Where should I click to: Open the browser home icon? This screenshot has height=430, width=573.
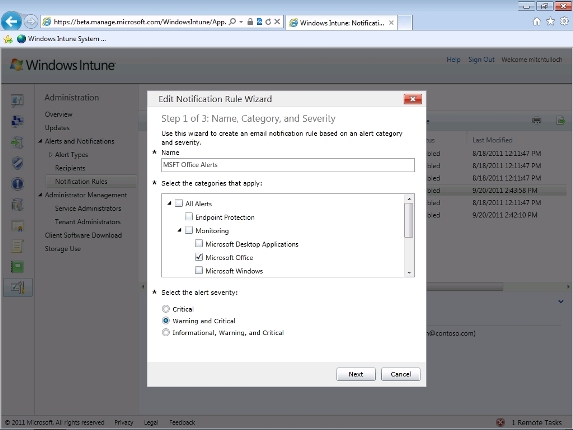click(x=536, y=22)
